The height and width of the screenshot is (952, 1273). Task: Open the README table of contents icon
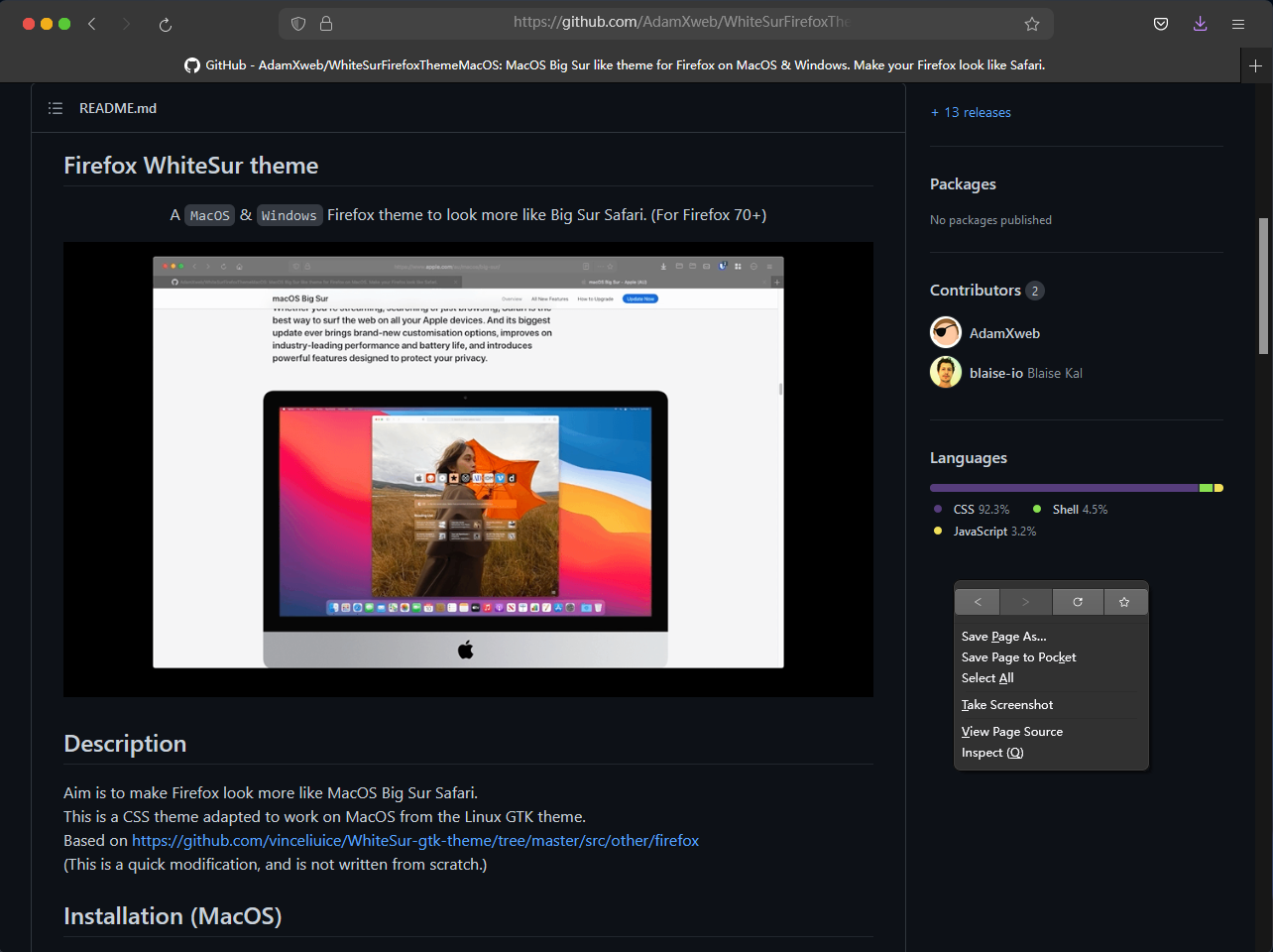(x=56, y=108)
